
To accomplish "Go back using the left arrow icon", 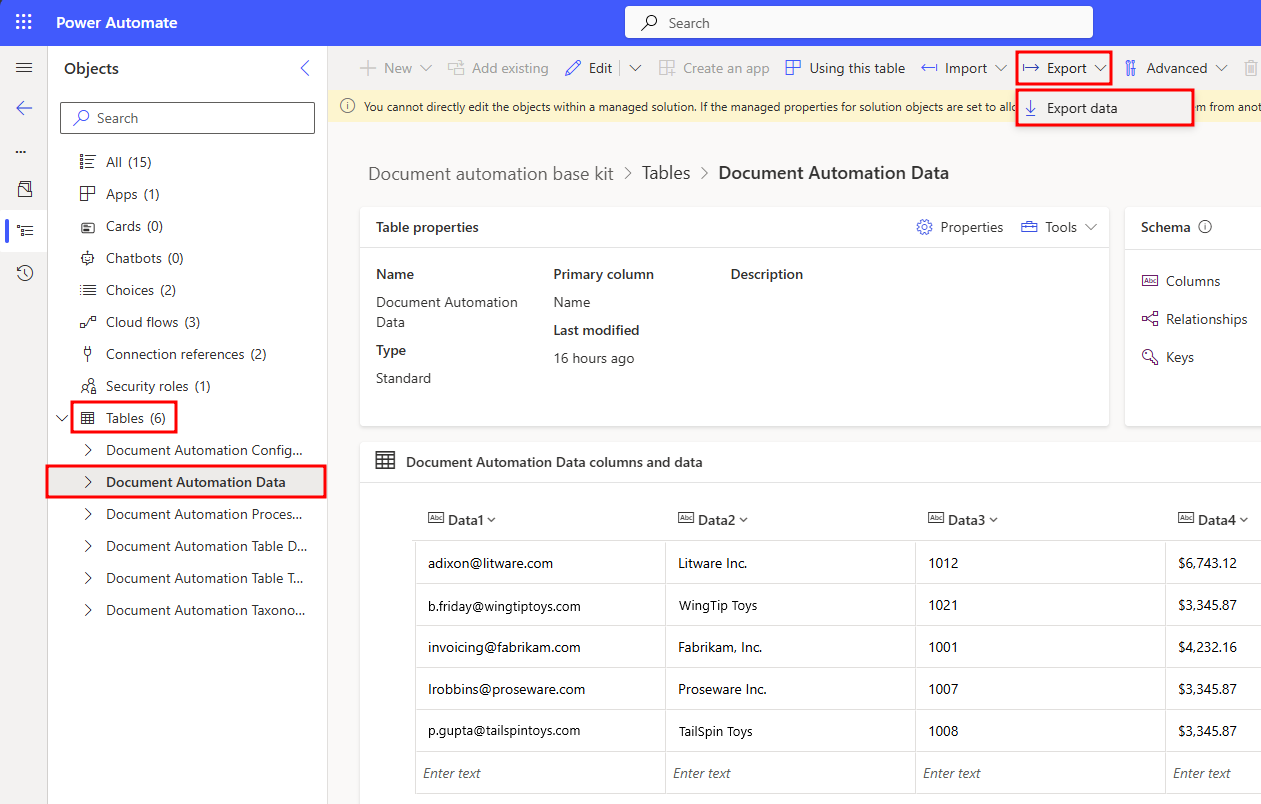I will (24, 108).
